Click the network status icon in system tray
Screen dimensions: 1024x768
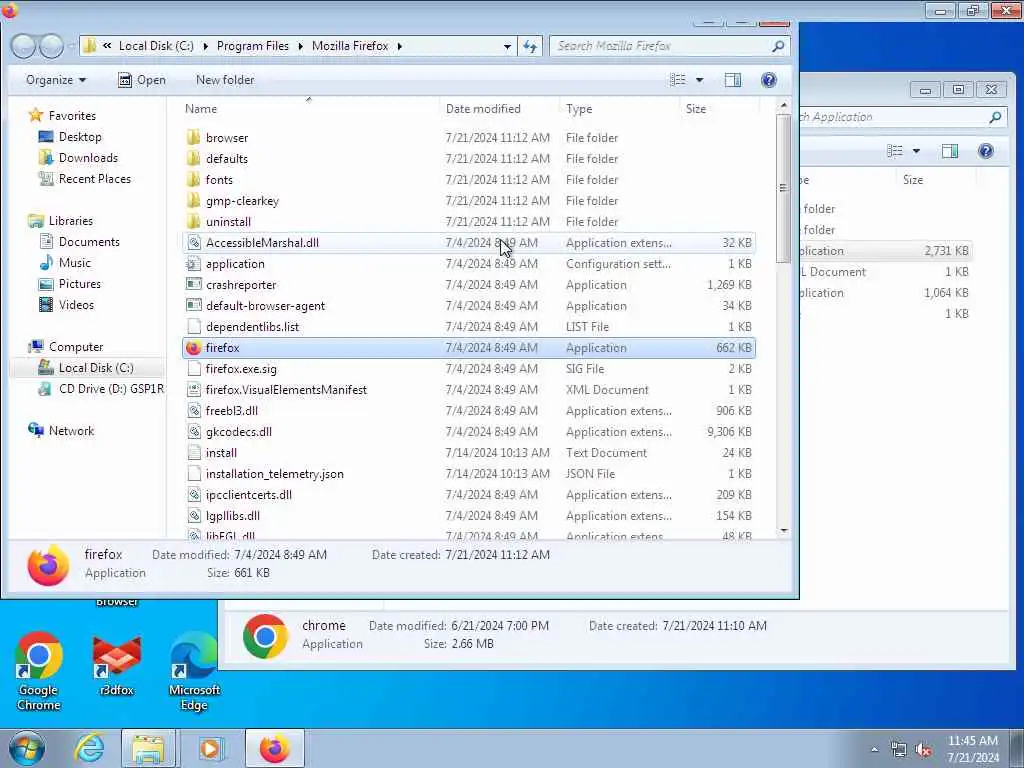(899, 750)
